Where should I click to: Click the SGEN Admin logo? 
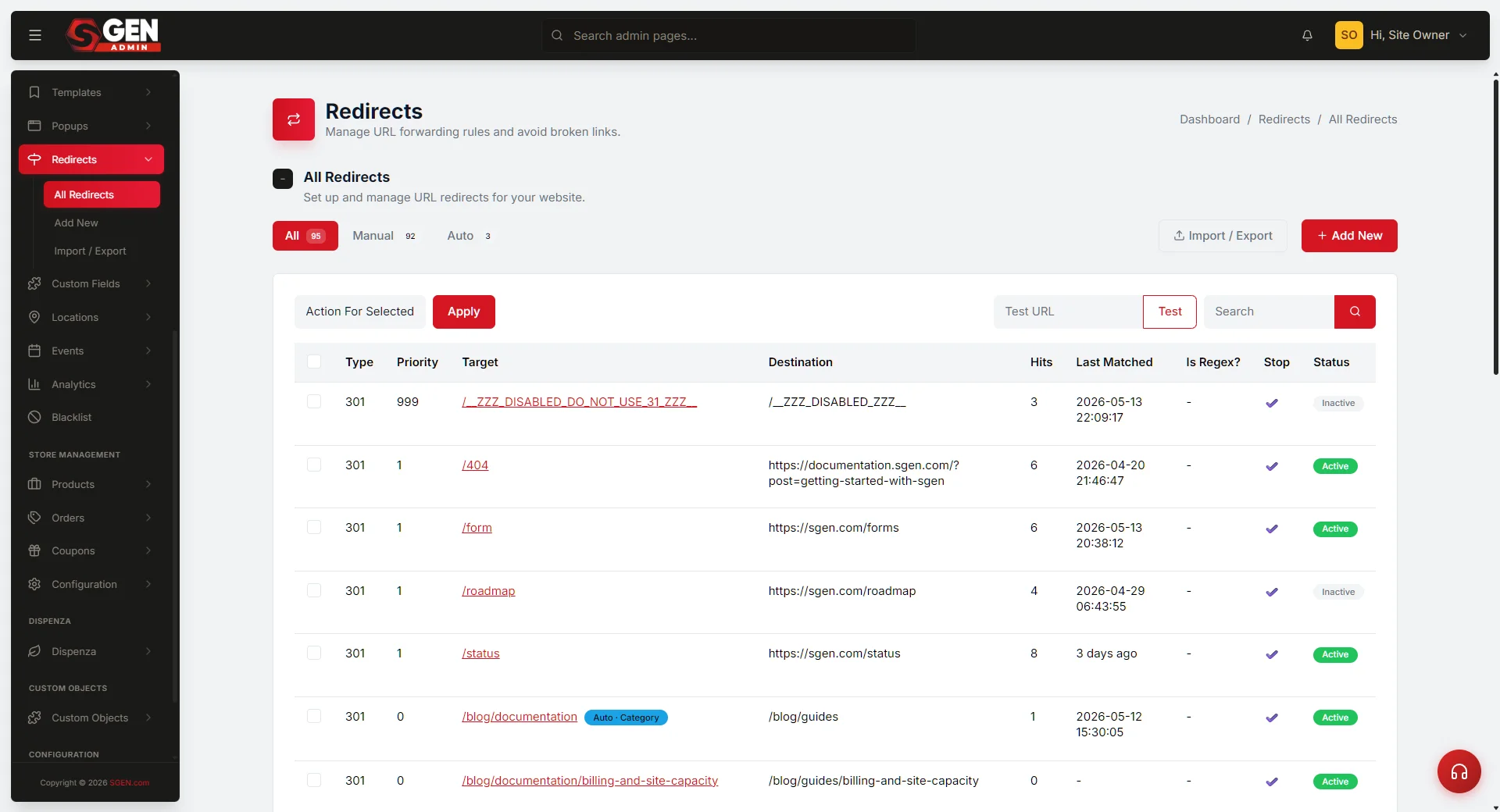[x=113, y=35]
